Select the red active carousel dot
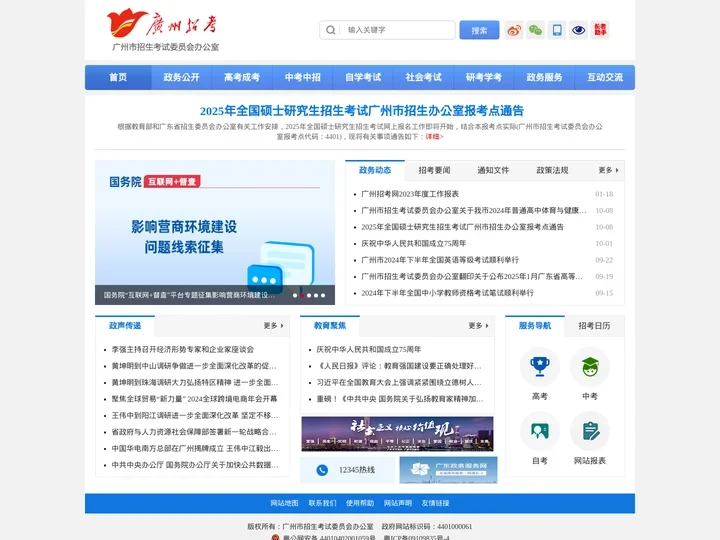Image resolution: width=720 pixels, height=540 pixels. point(302,295)
